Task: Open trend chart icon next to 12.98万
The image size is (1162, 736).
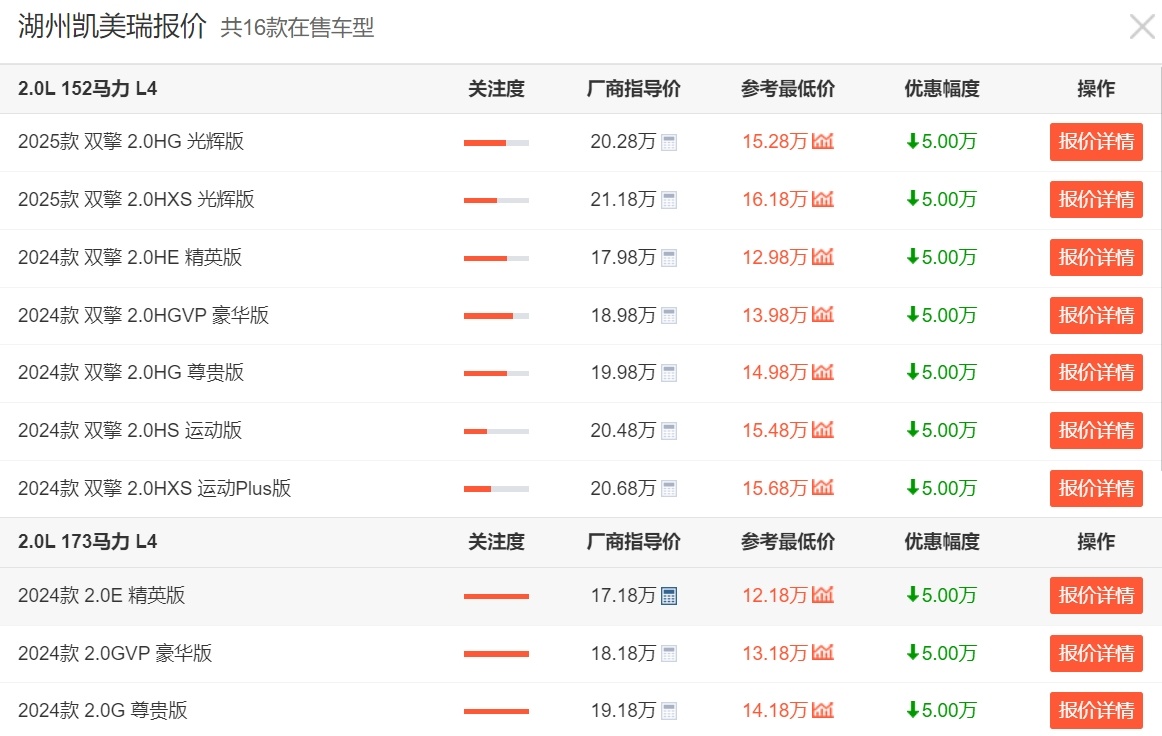Action: pos(823,256)
